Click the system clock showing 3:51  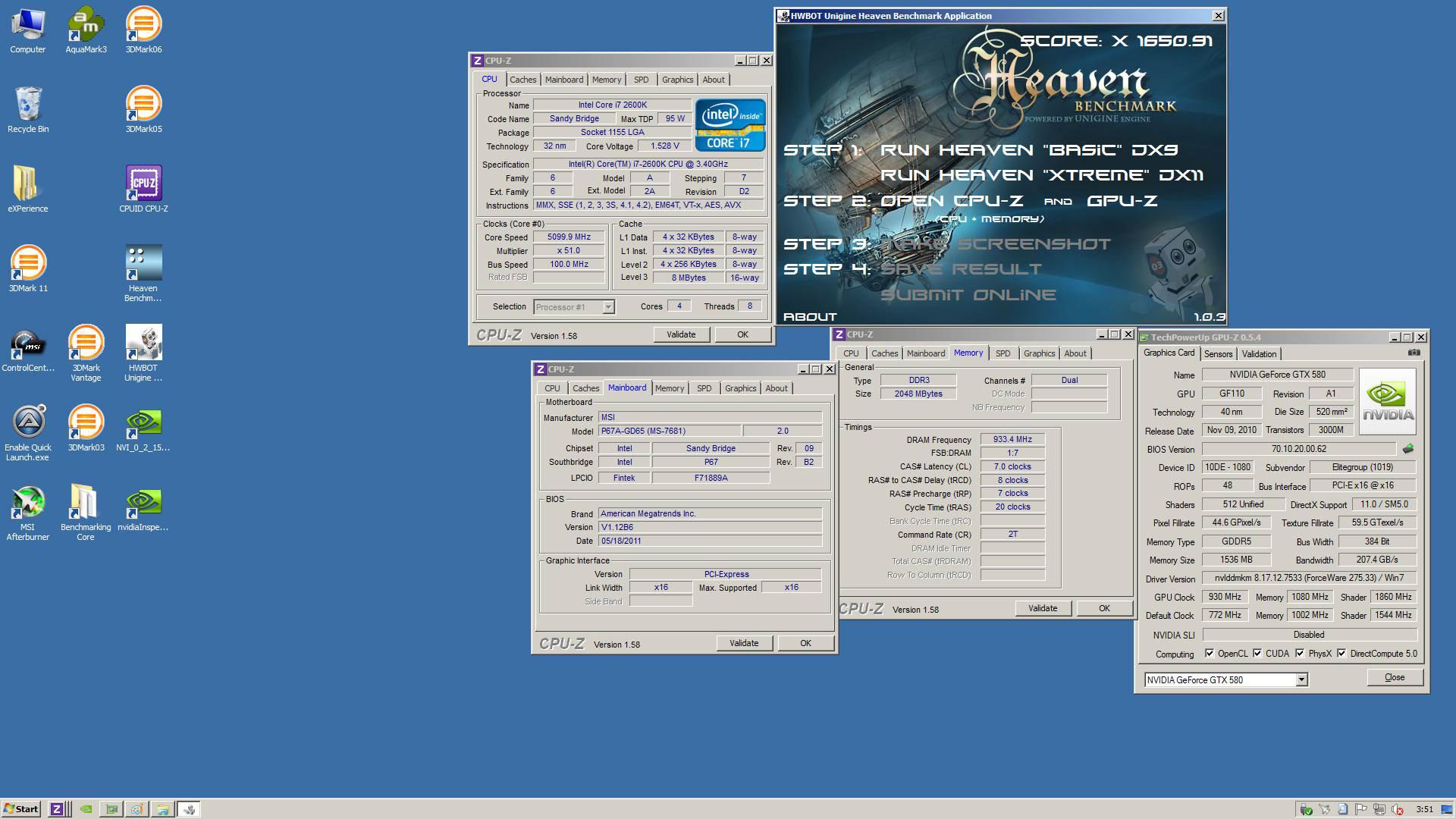tap(1425, 809)
